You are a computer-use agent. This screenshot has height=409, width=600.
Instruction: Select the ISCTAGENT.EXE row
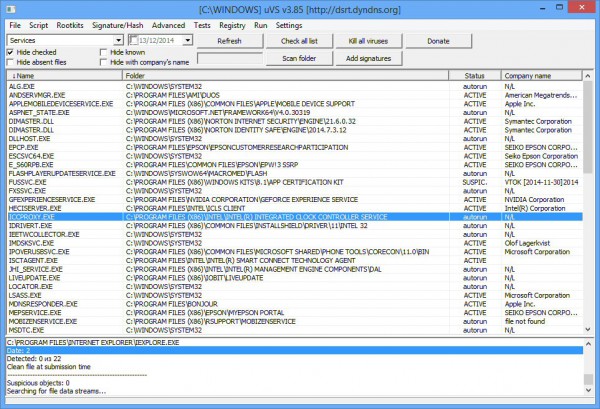tap(295, 261)
